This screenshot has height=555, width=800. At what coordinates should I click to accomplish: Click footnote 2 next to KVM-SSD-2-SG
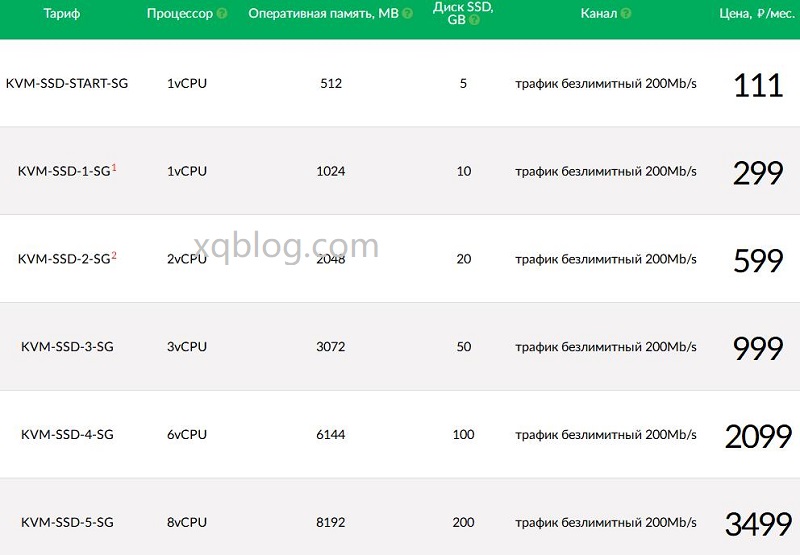pyautogui.click(x=114, y=255)
